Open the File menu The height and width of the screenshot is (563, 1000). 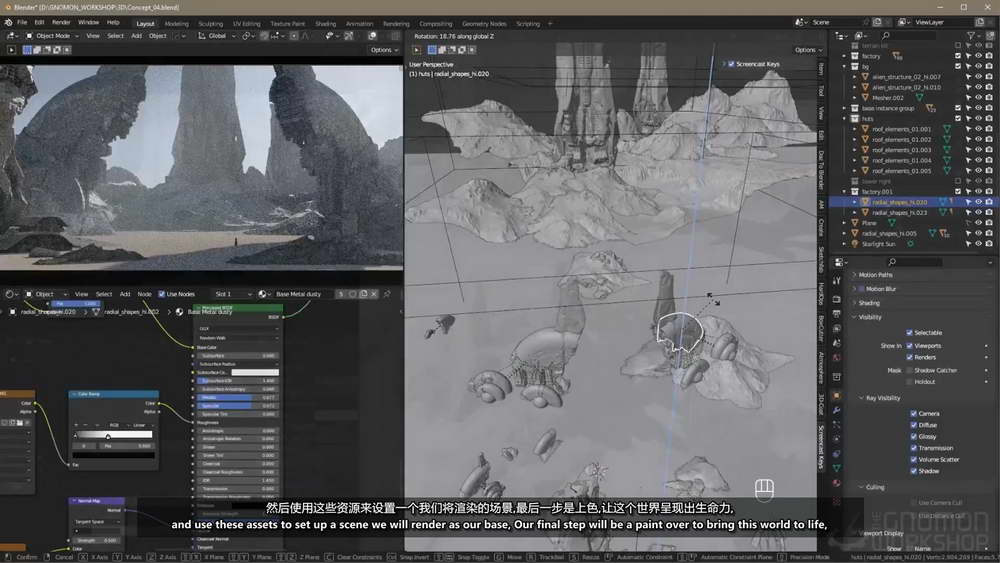click(x=22, y=22)
